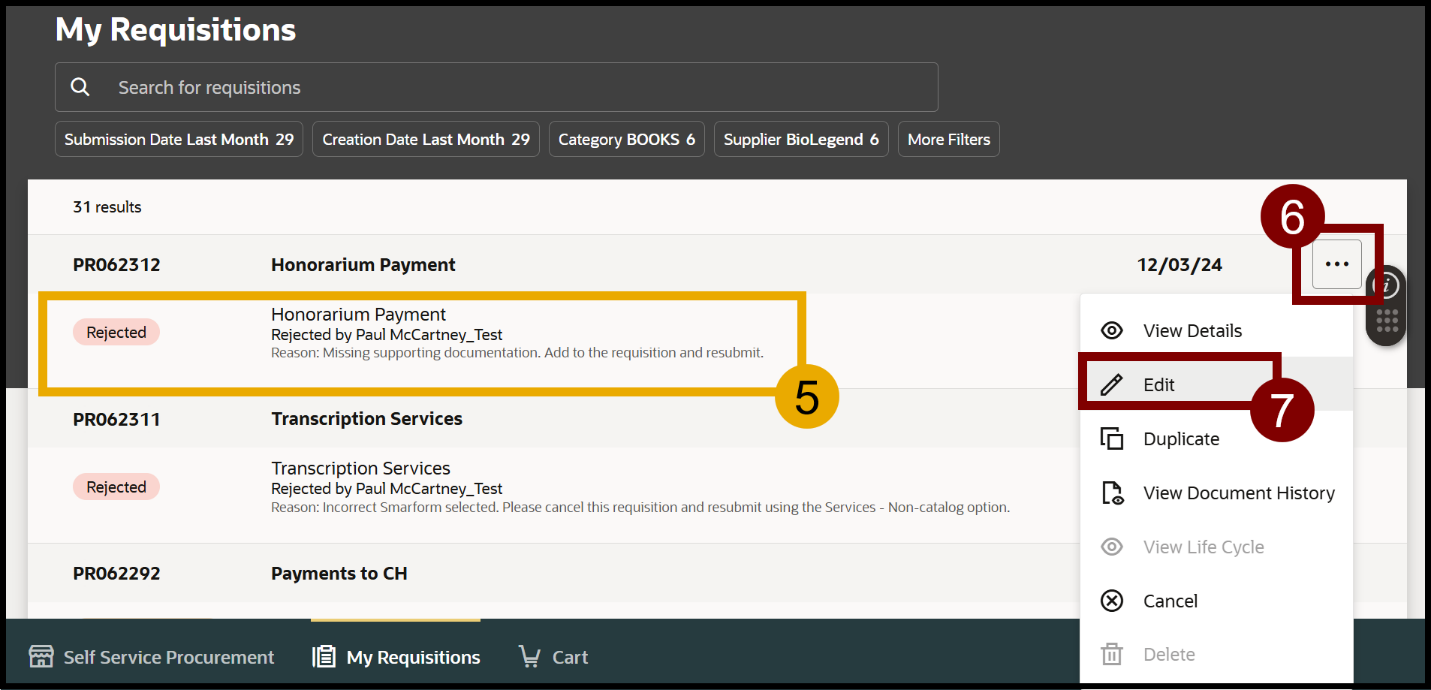The image size is (1431, 690).
Task: Open actions menu for PR062312
Action: pyautogui.click(x=1337, y=265)
